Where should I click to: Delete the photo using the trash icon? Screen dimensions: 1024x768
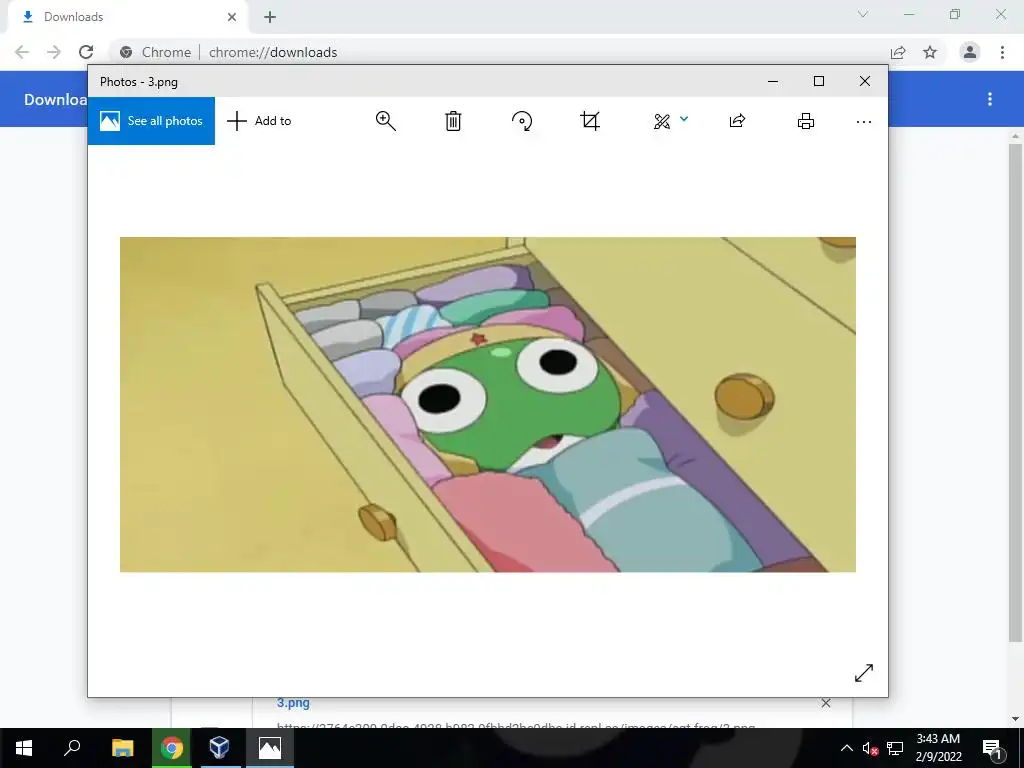coord(453,121)
